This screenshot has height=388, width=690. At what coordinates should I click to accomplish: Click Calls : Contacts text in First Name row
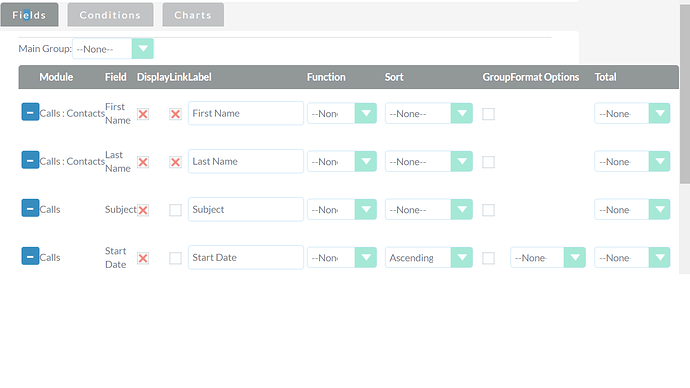(x=72, y=113)
